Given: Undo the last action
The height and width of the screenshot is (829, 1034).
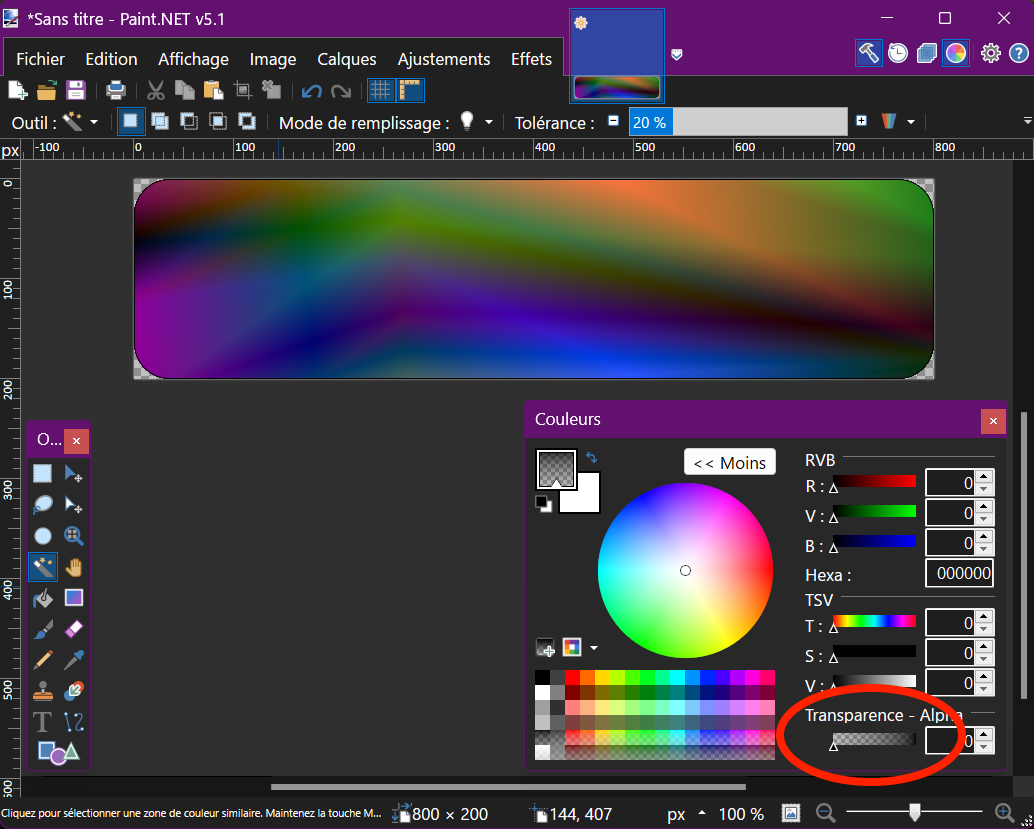Looking at the screenshot, I should 311,90.
